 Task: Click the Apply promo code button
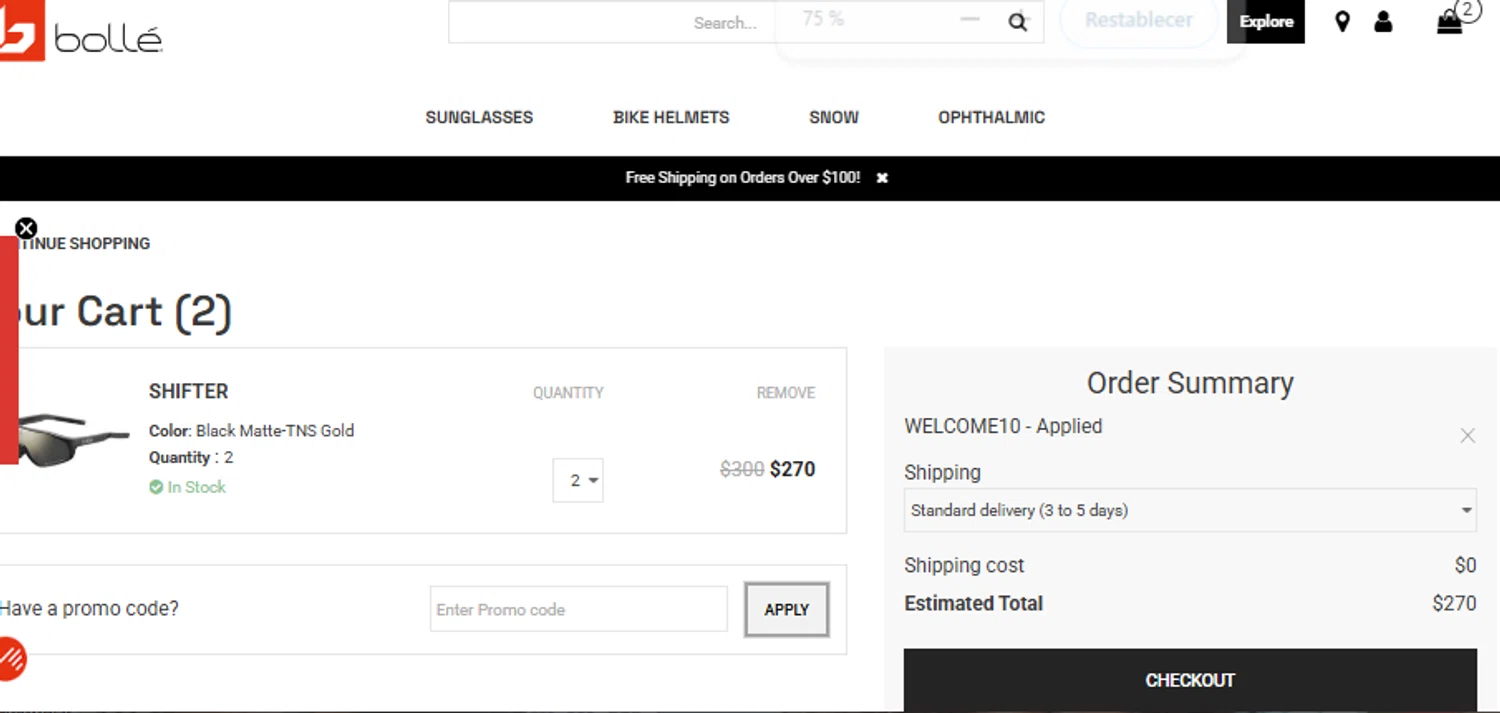coord(787,609)
